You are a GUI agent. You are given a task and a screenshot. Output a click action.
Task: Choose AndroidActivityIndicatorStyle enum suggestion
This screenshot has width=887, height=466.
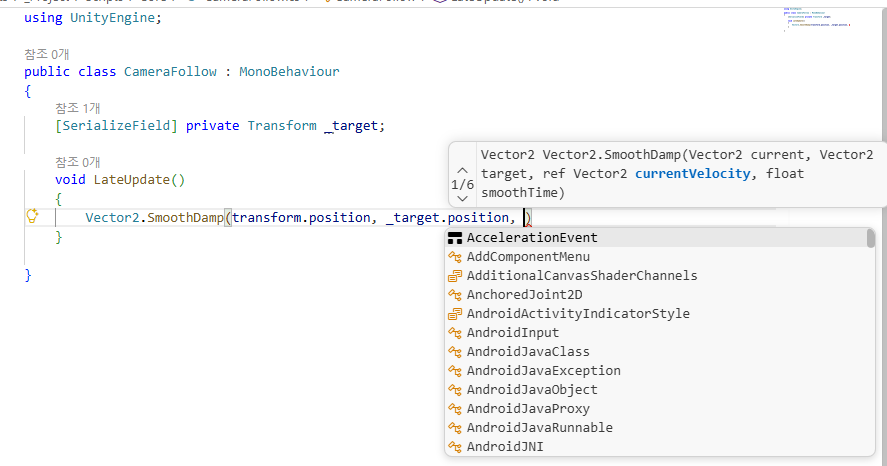[656, 314]
